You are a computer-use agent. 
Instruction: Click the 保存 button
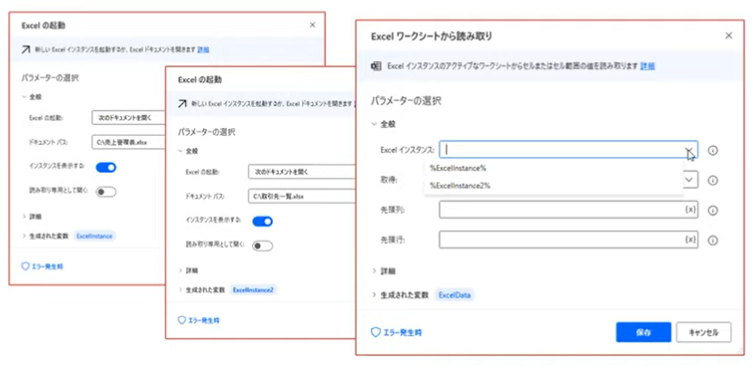tap(643, 332)
